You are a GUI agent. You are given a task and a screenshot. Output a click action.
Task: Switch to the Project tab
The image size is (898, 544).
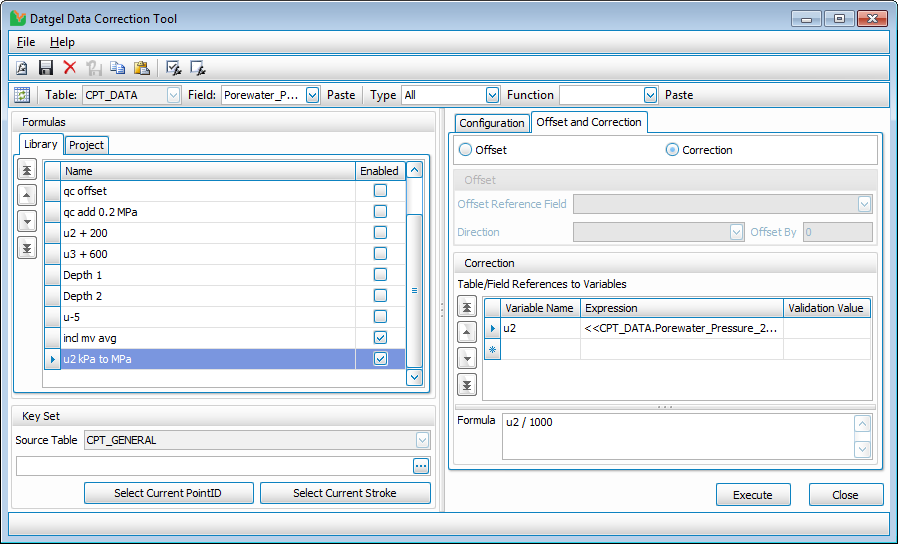(x=87, y=145)
